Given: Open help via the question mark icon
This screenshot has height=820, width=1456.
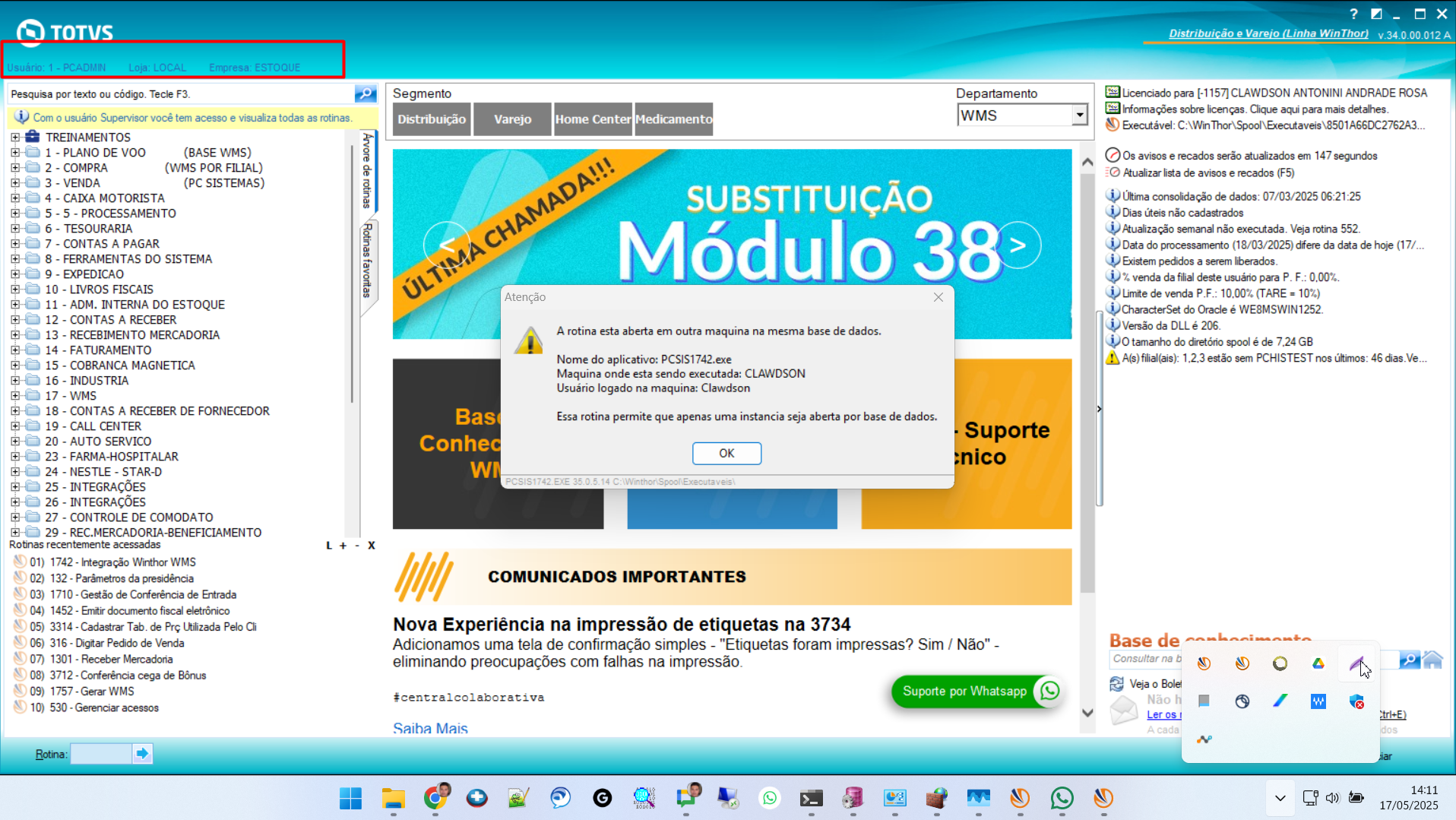Looking at the screenshot, I should (x=1353, y=14).
